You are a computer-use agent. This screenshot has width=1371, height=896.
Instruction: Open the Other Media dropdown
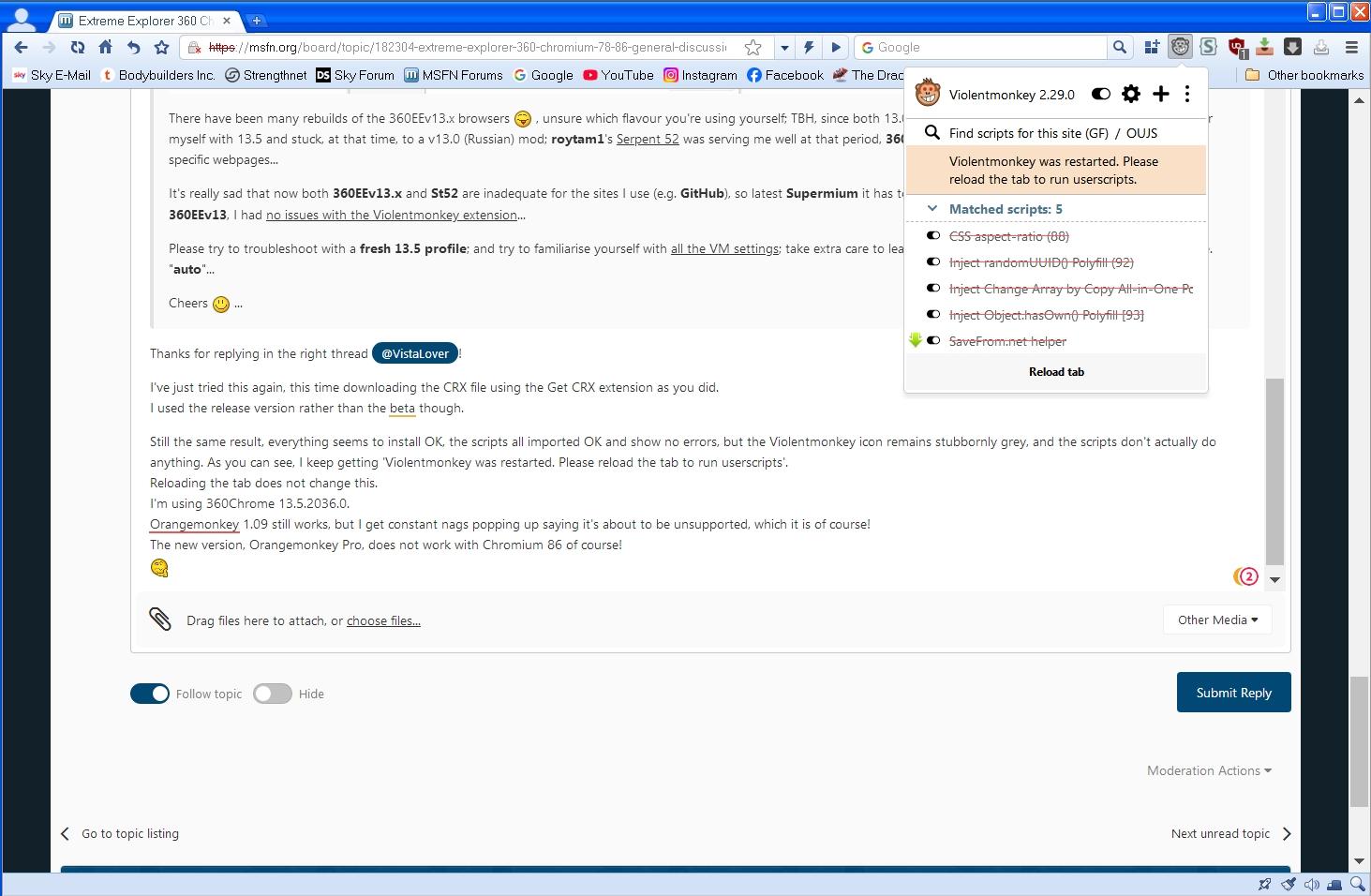(1217, 620)
